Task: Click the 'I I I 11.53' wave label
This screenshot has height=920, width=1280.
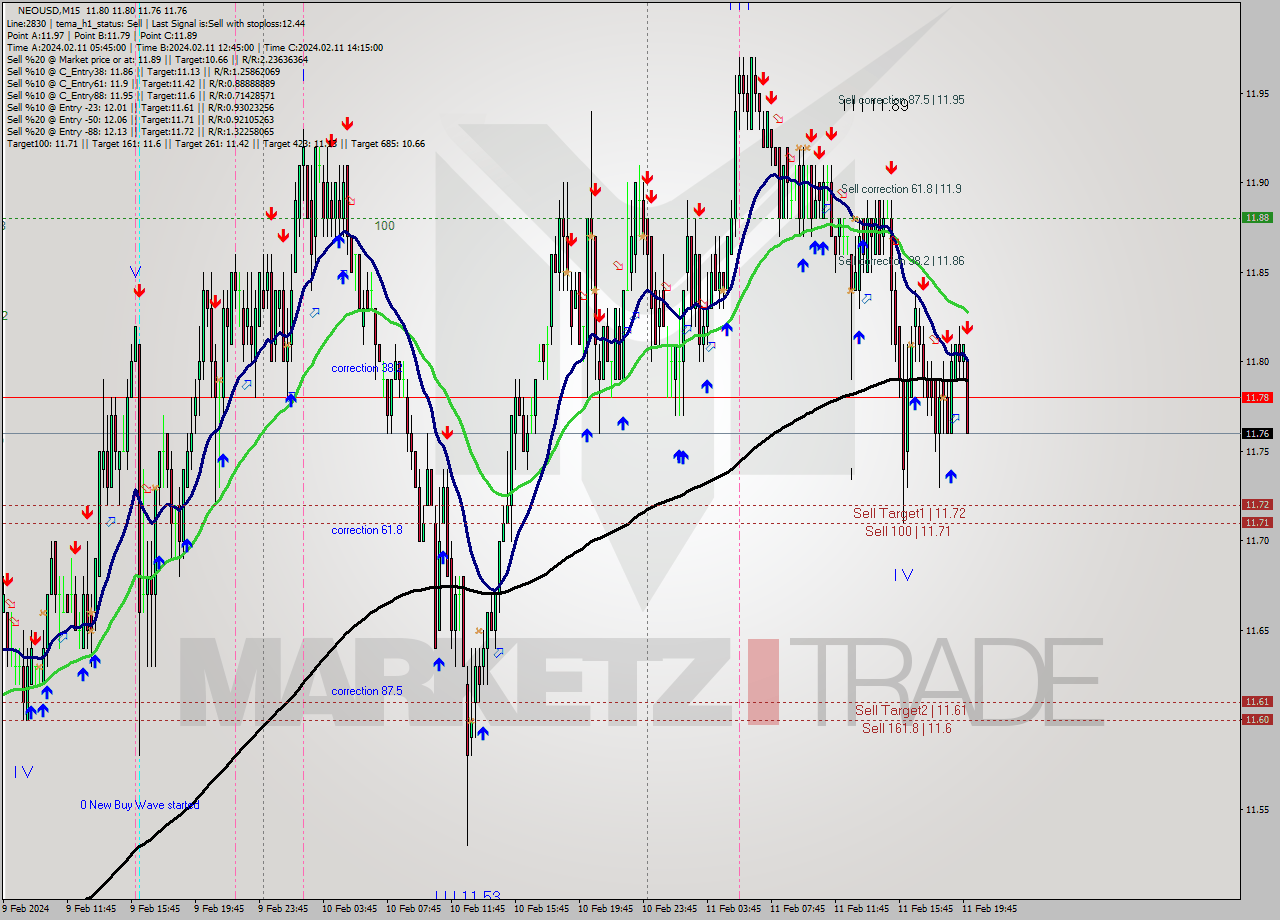Action: 467,896
